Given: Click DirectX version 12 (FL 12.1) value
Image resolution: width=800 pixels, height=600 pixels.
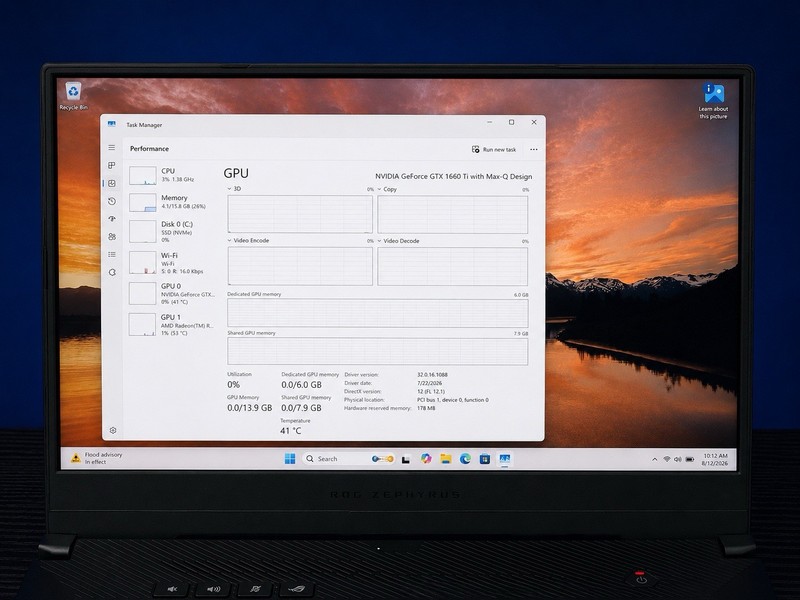Looking at the screenshot, I should (431, 391).
